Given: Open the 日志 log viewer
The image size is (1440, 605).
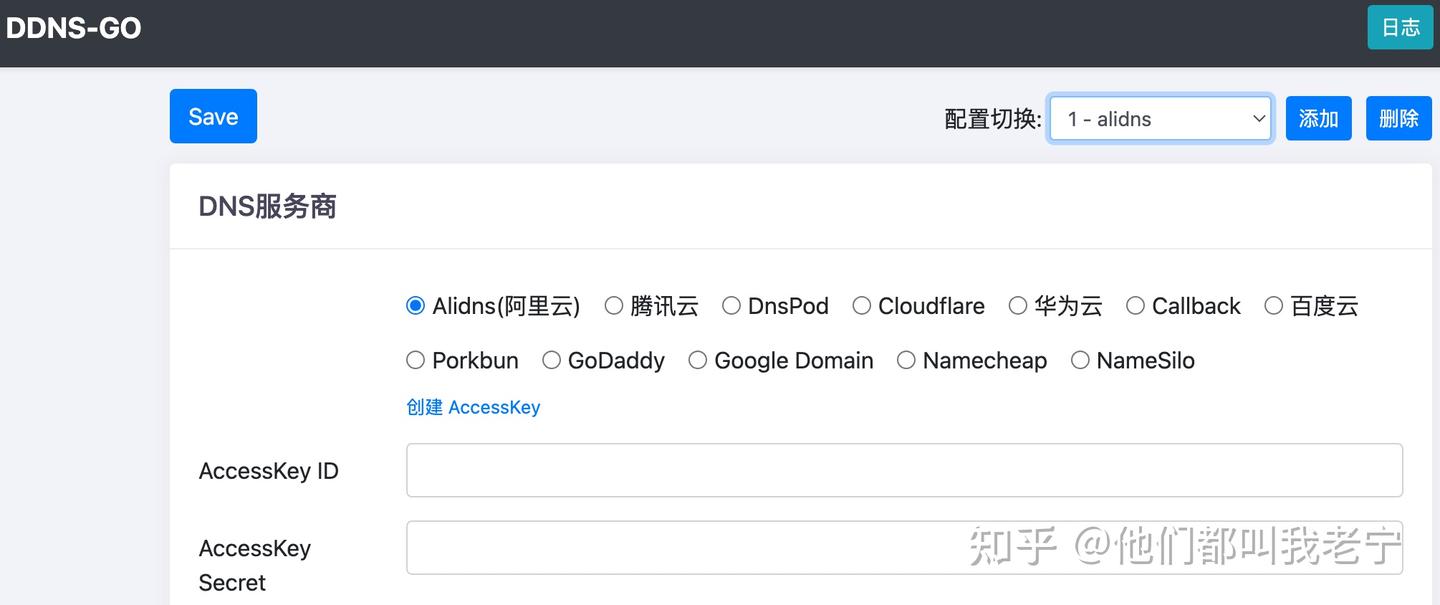Looking at the screenshot, I should click(1399, 27).
